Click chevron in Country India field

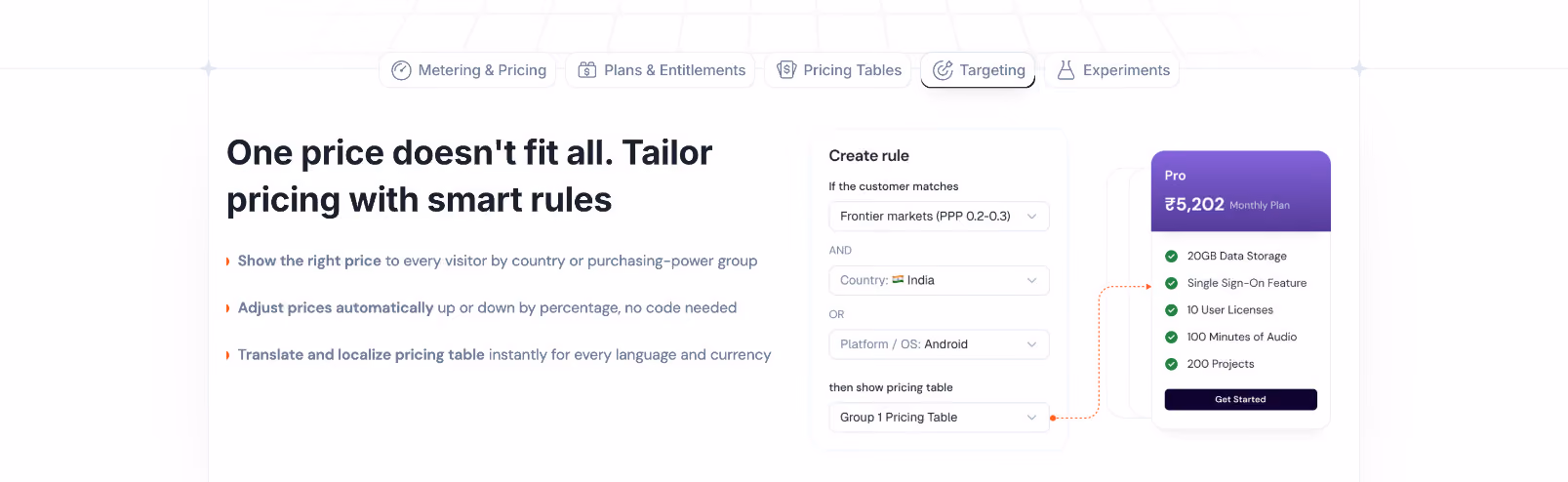coord(1031,281)
